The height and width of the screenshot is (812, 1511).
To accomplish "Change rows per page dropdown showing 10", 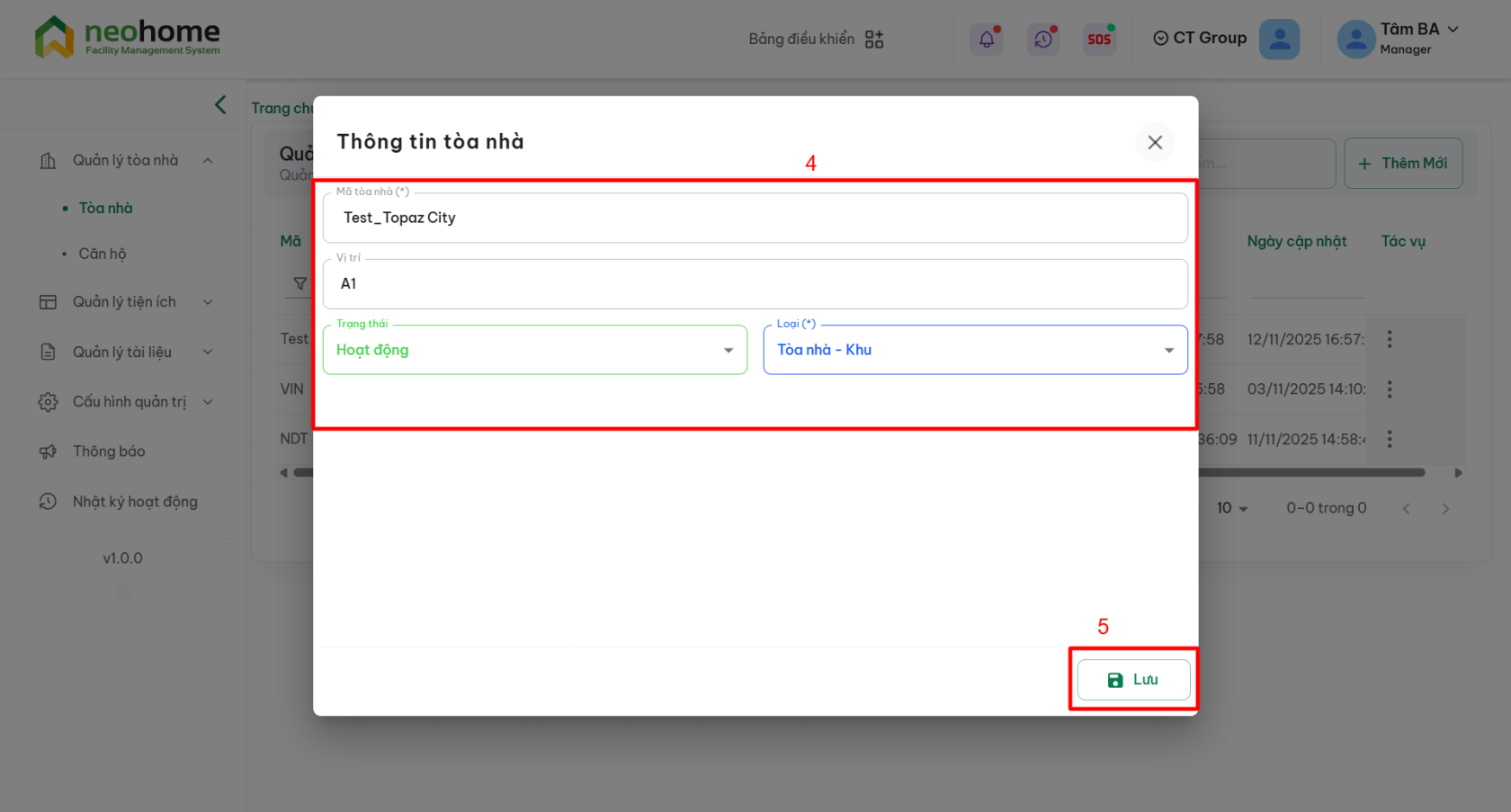I will [1231, 508].
